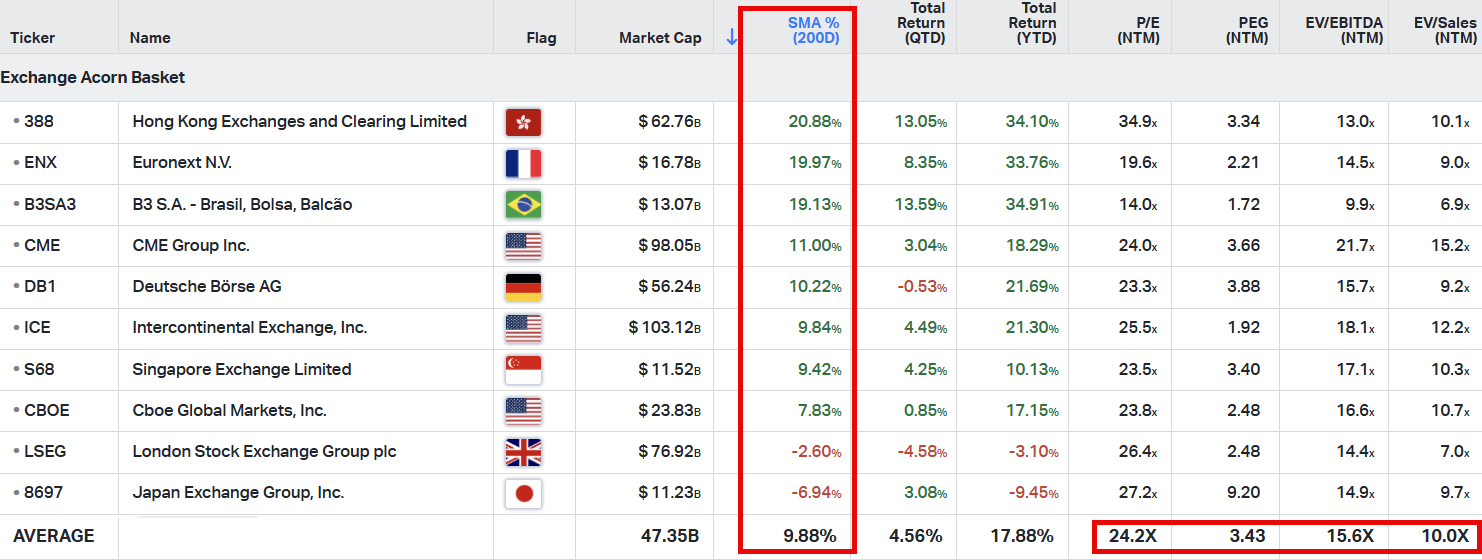Click the $103.12B market cap cell
Viewport: 1482px width, 560px height.
665,327
